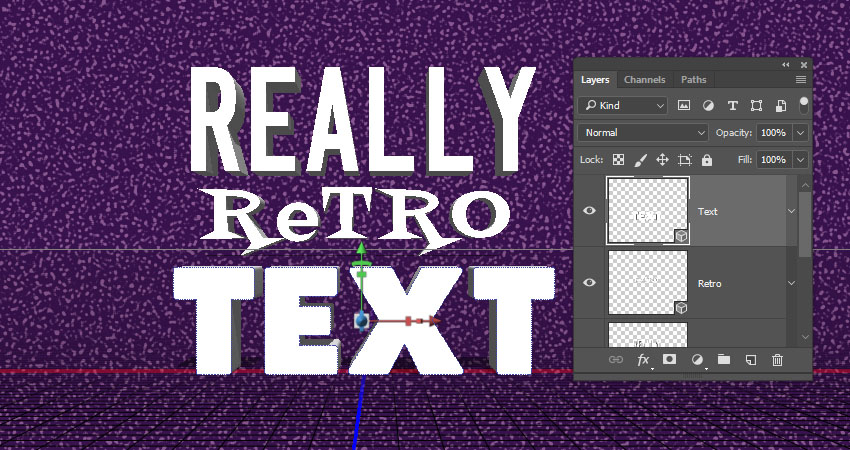
Task: Toggle the layer filtering switch
Action: pyautogui.click(x=804, y=103)
